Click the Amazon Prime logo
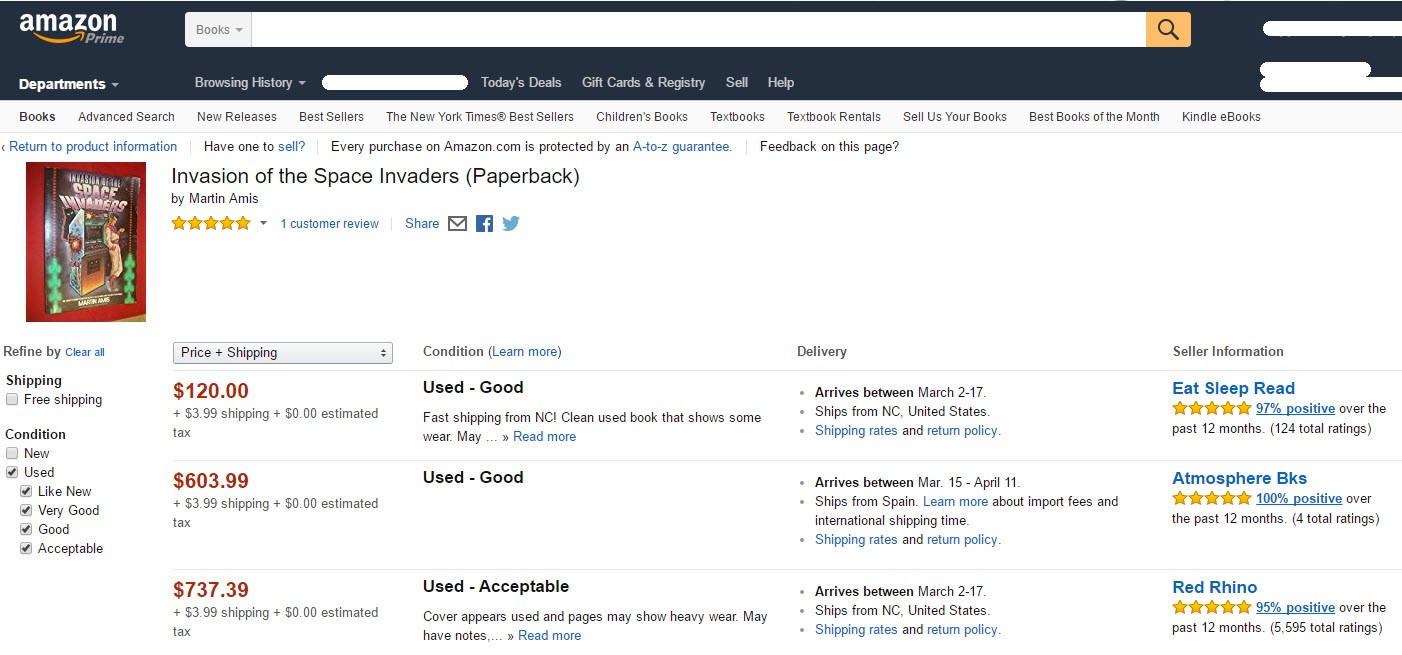Image resolution: width=1402 pixels, height=655 pixels. 70,25
